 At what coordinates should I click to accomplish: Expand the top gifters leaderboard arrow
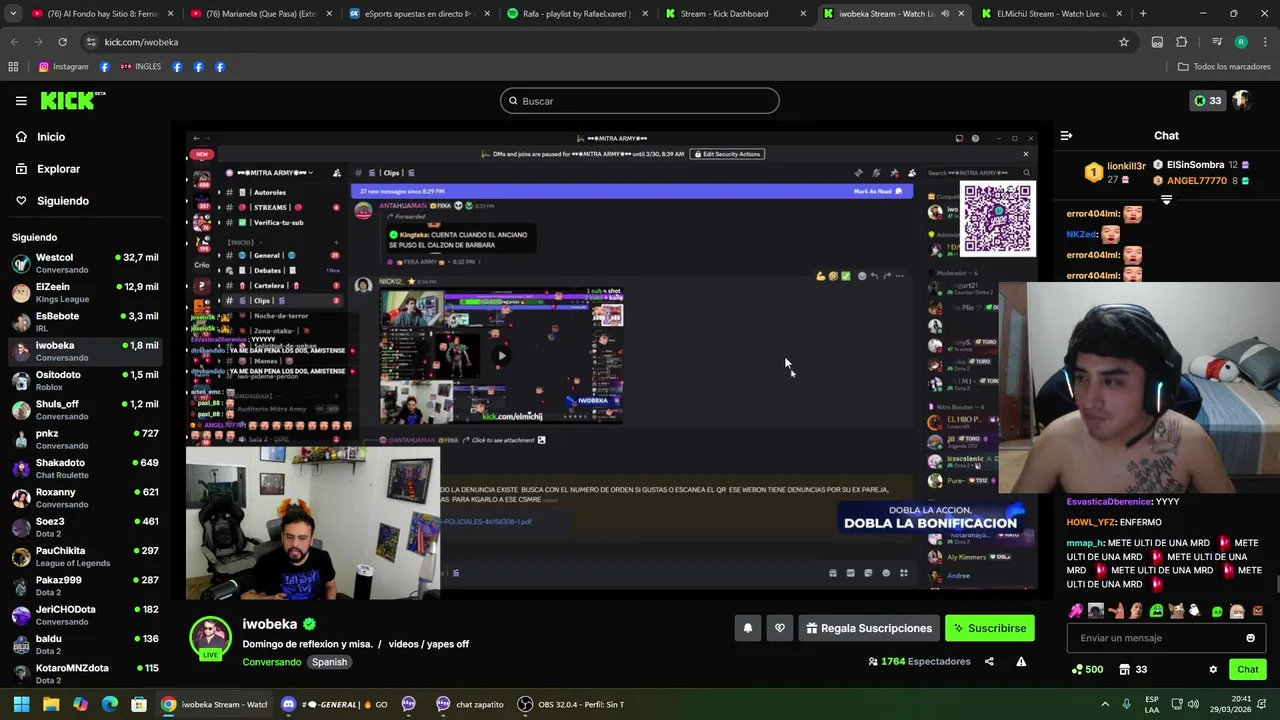1166,200
